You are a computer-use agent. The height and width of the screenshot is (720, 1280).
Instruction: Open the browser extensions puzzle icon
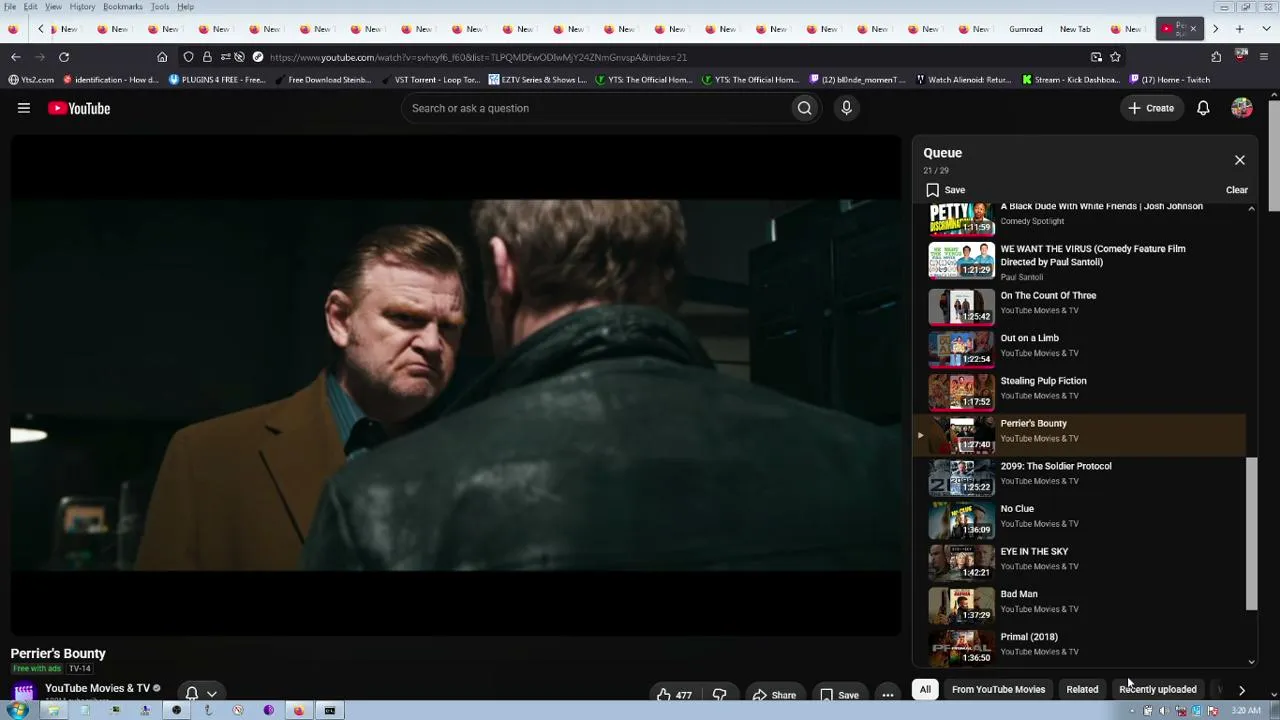pos(1216,57)
